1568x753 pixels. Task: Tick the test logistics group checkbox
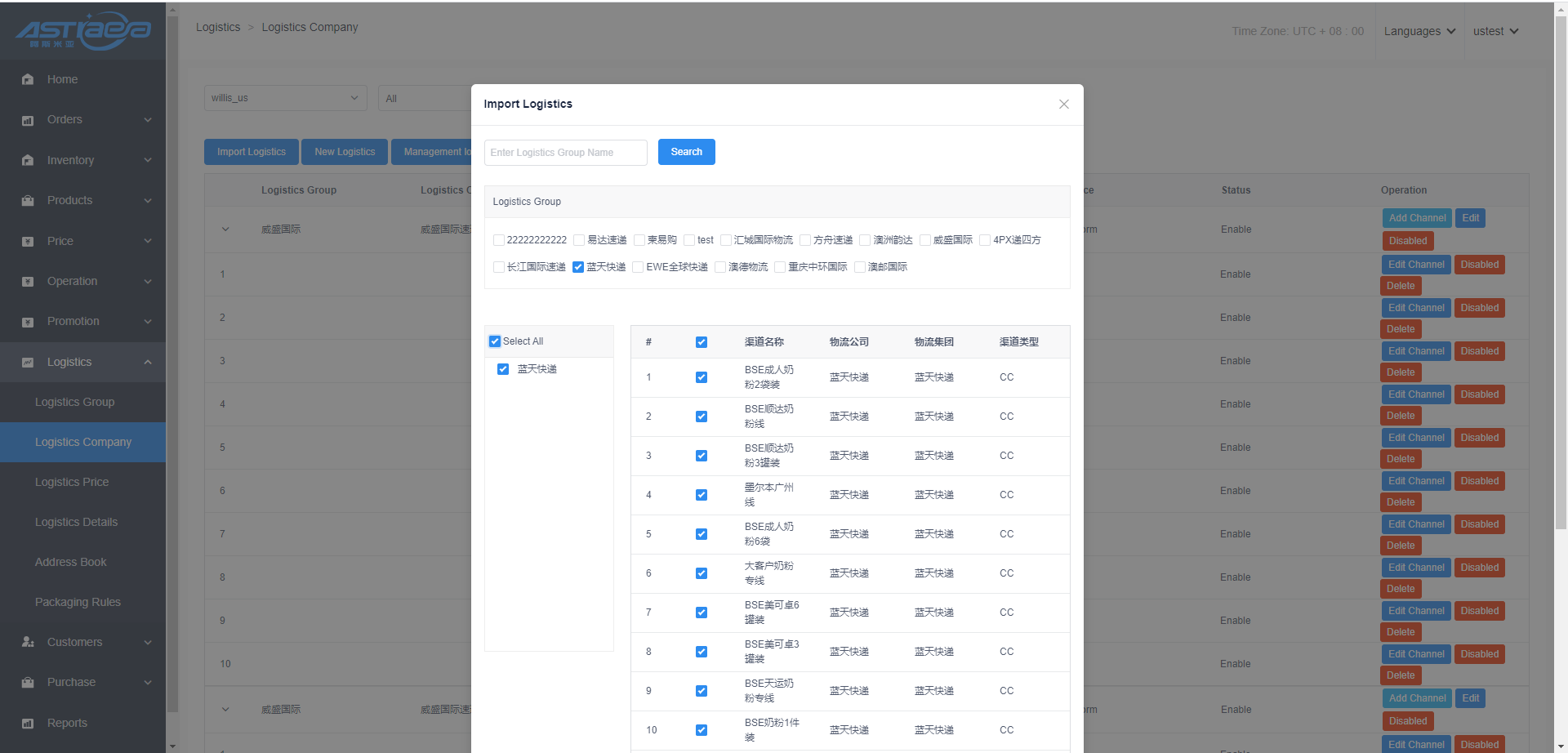(689, 240)
